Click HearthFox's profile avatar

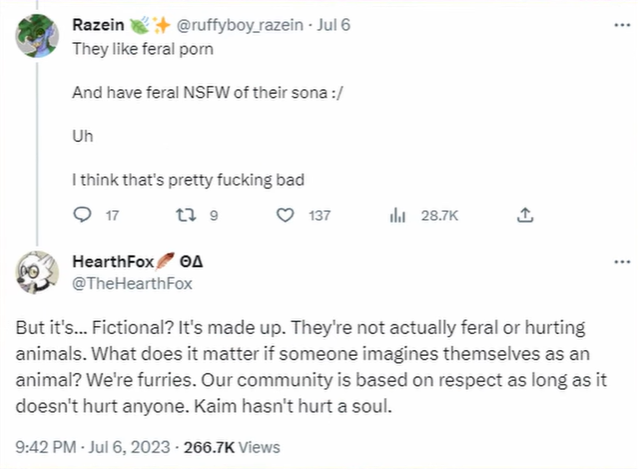pyautogui.click(x=38, y=273)
